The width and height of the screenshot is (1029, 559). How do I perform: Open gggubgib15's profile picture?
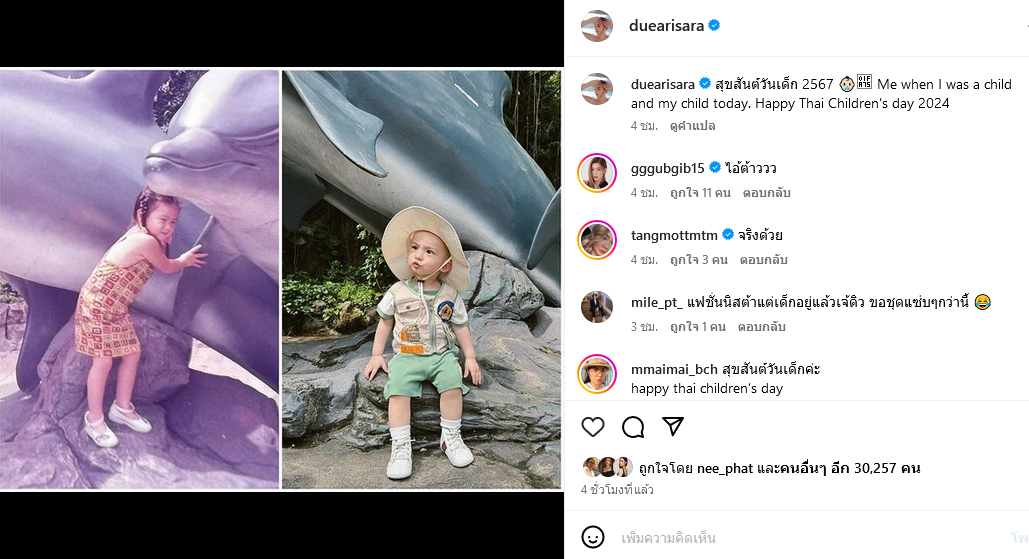[x=597, y=173]
